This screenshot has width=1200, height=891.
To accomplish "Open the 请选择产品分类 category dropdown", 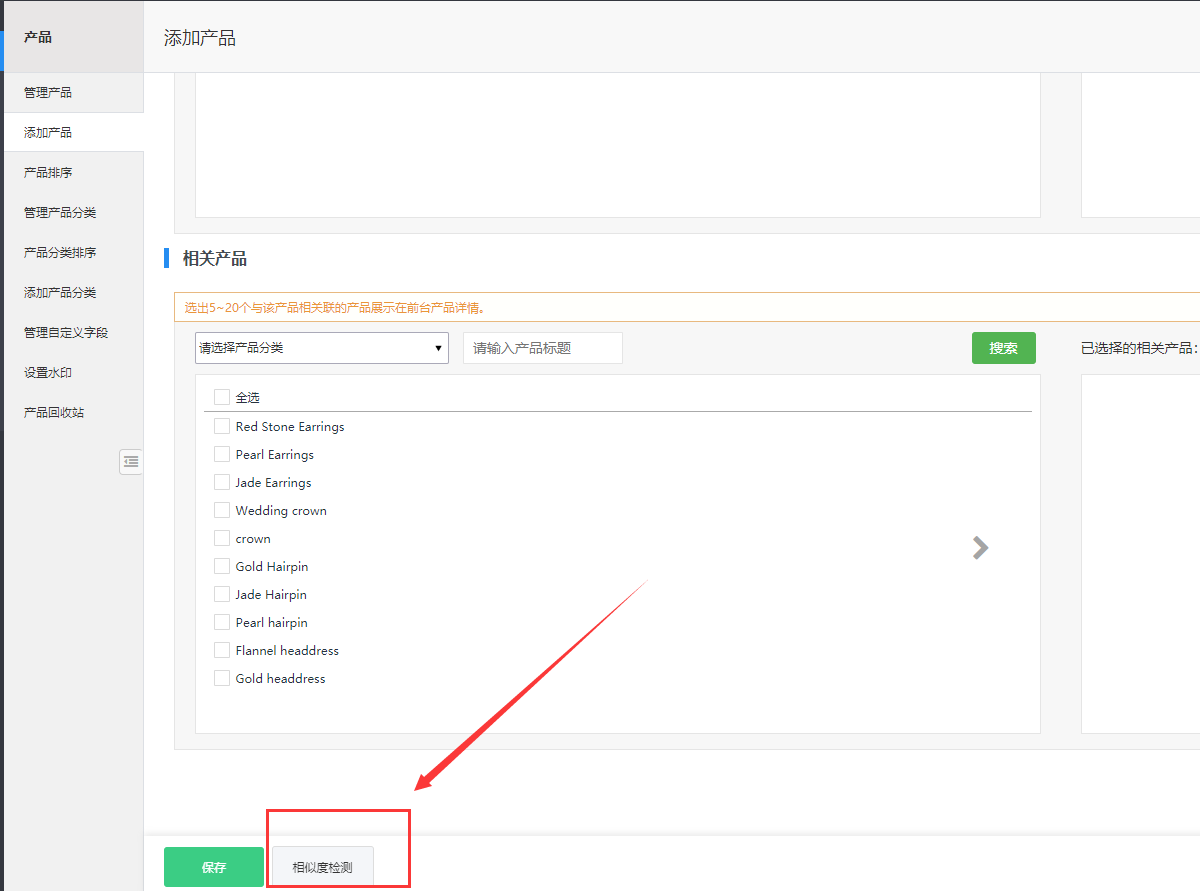I will (x=321, y=348).
